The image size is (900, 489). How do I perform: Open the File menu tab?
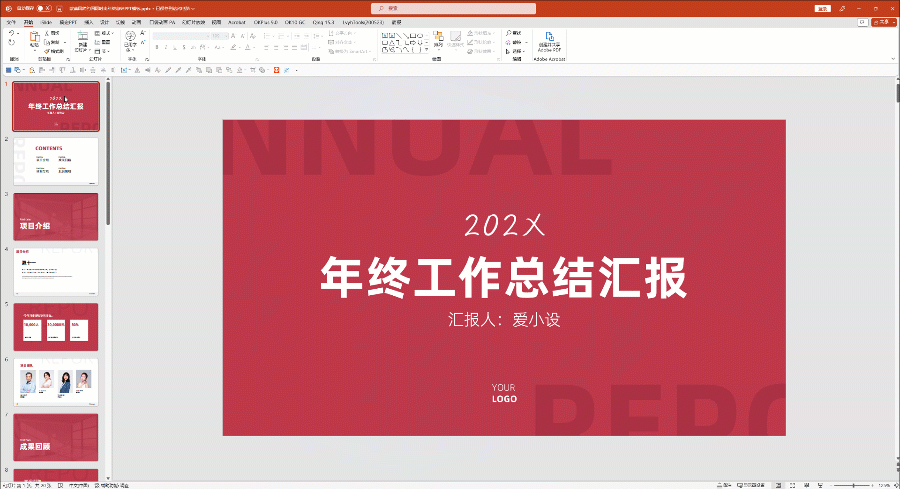(x=11, y=22)
